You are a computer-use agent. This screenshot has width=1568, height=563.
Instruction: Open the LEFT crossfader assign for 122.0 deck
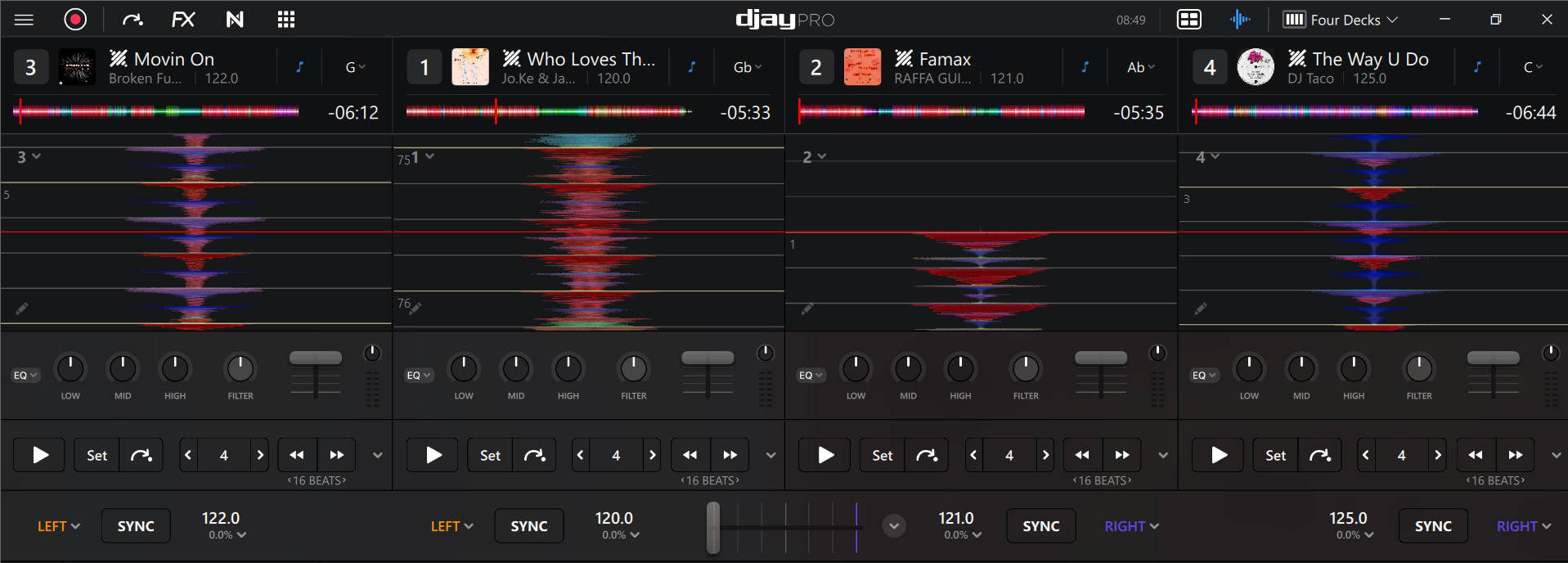59,526
